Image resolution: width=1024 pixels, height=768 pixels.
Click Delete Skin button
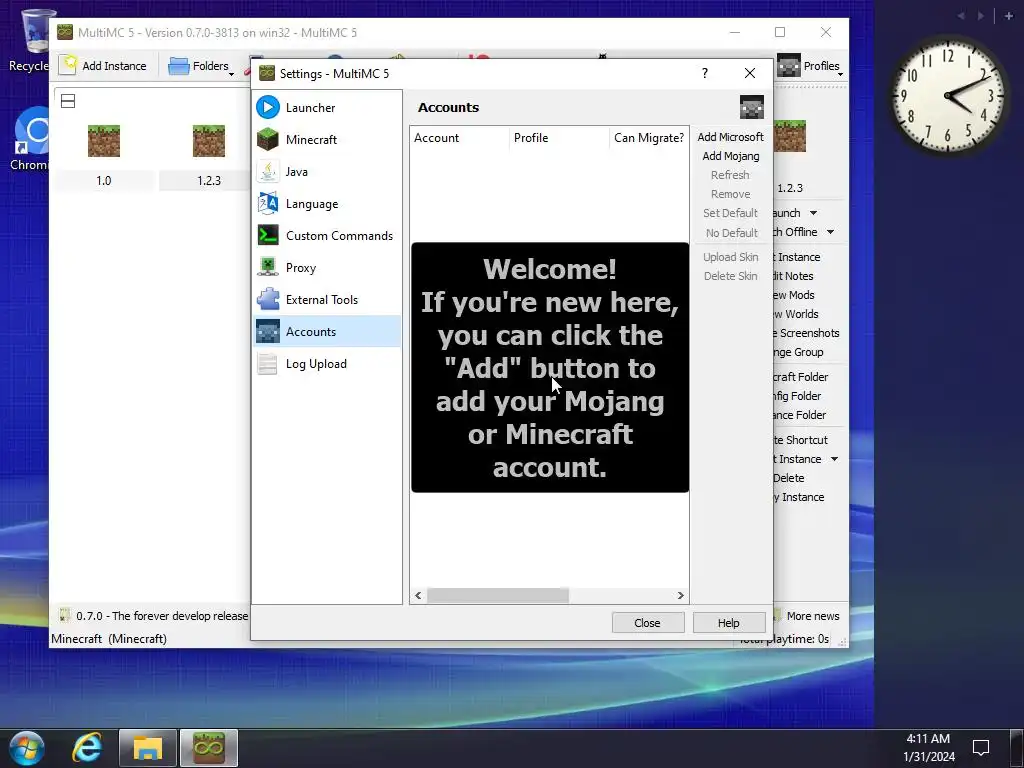[730, 276]
